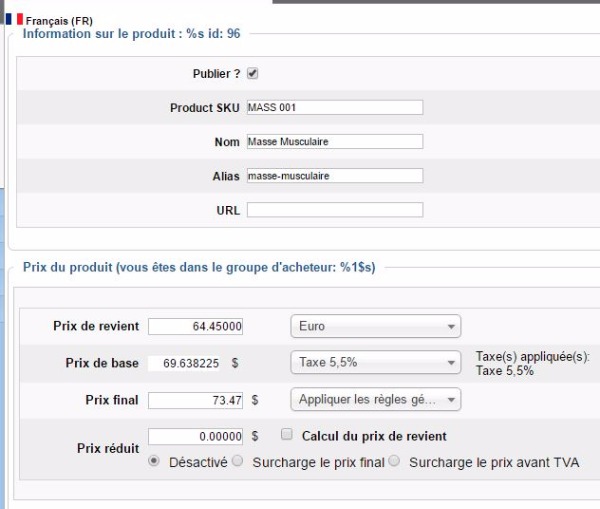Select the Désactivé radio option
Screen dimensions: 600x509
[154, 461]
